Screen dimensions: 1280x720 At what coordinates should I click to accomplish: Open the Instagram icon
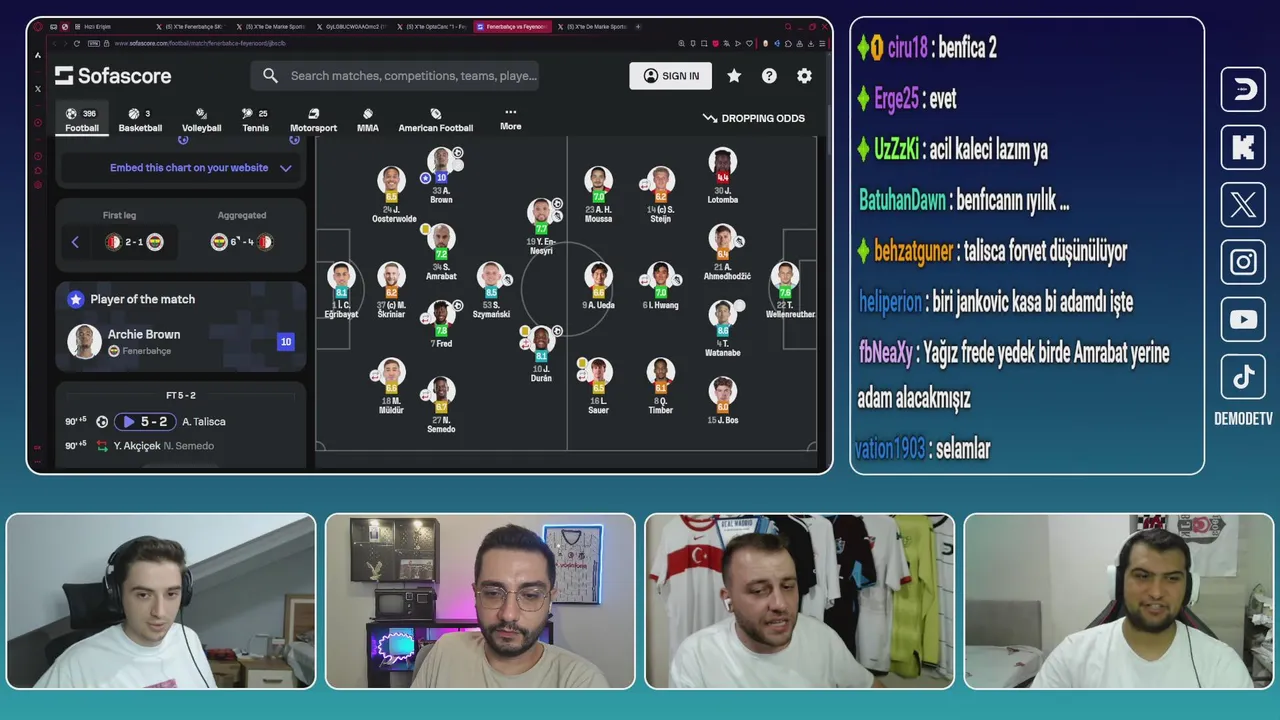pyautogui.click(x=1243, y=262)
